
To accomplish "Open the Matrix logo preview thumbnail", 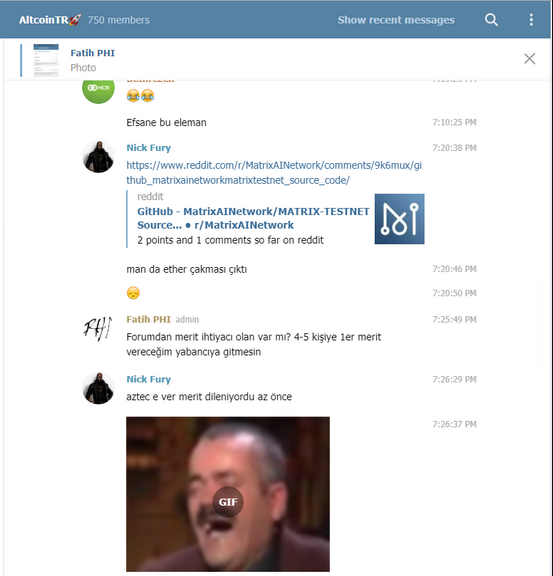I will point(399,219).
